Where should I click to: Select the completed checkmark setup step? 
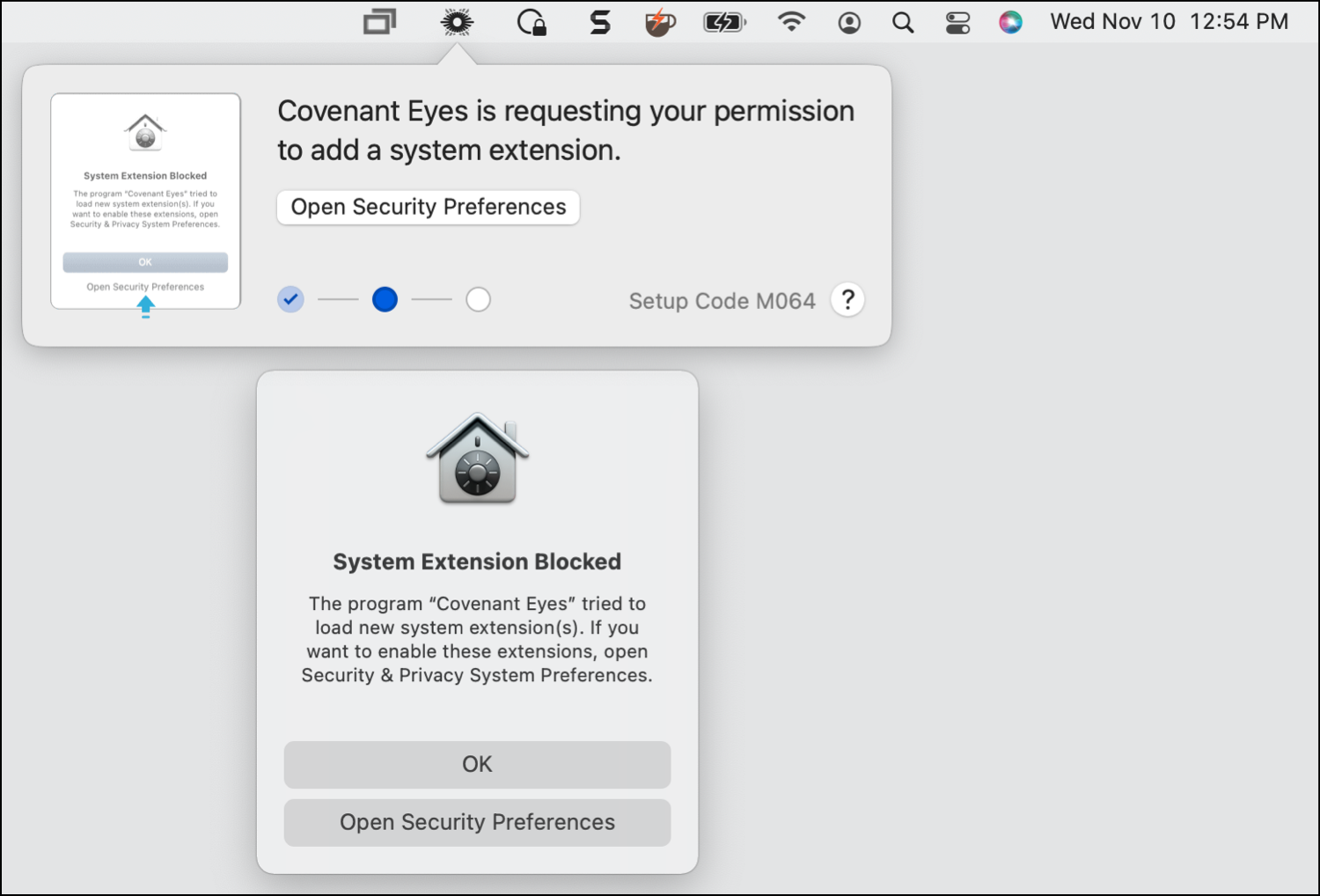point(291,300)
